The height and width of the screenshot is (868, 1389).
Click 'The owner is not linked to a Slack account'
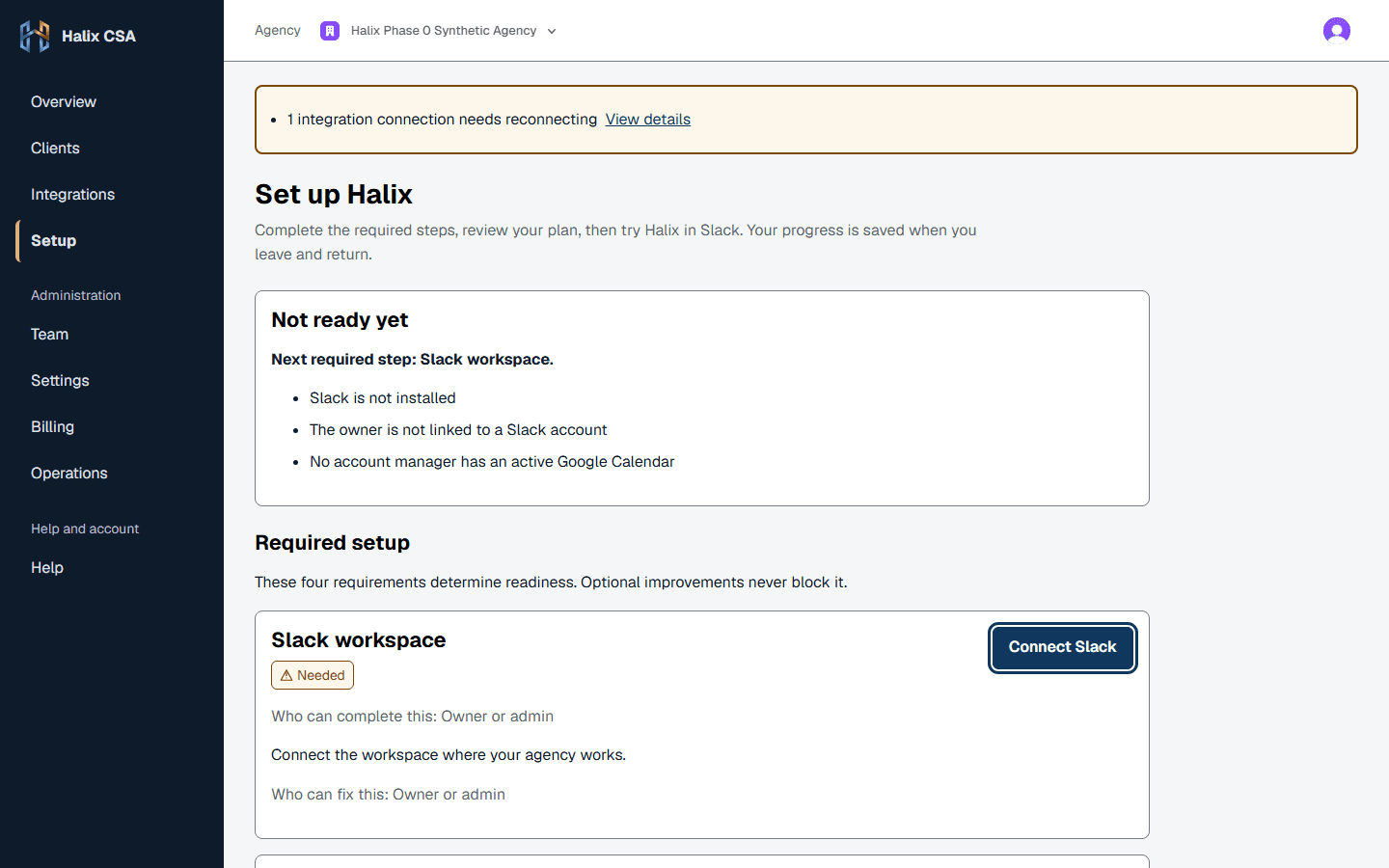point(458,429)
